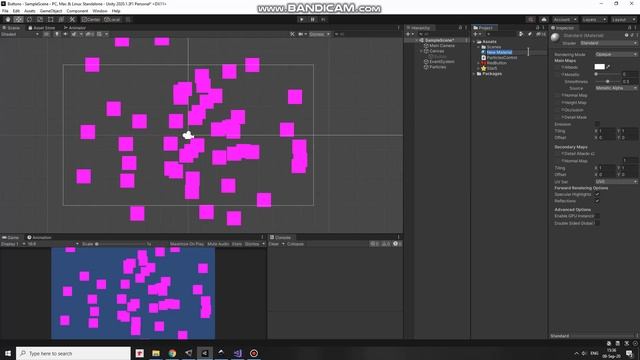Open the Cloud services icon
Screen dimensions: 640x360
(x=544, y=20)
